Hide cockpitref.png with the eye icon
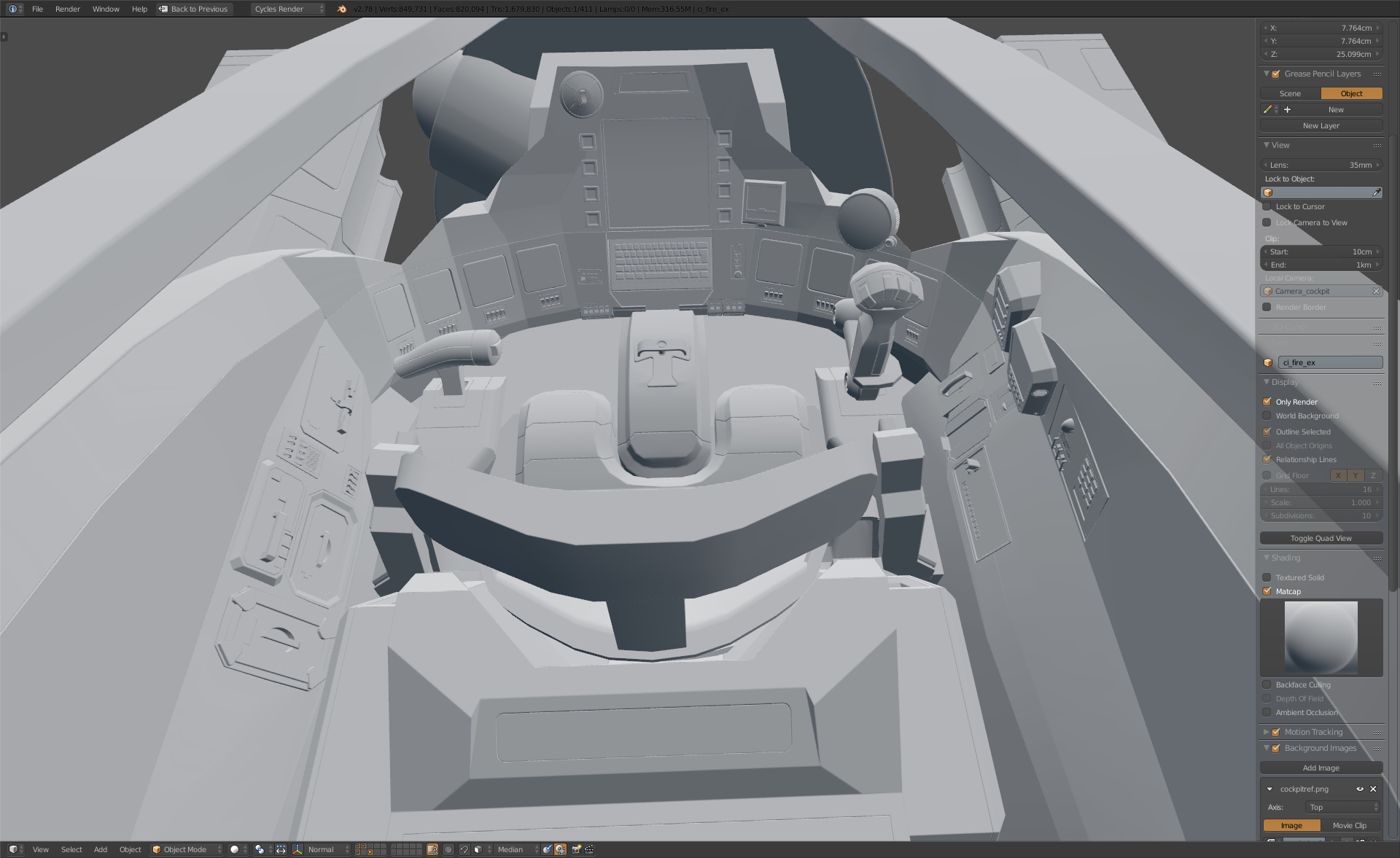 point(1359,789)
